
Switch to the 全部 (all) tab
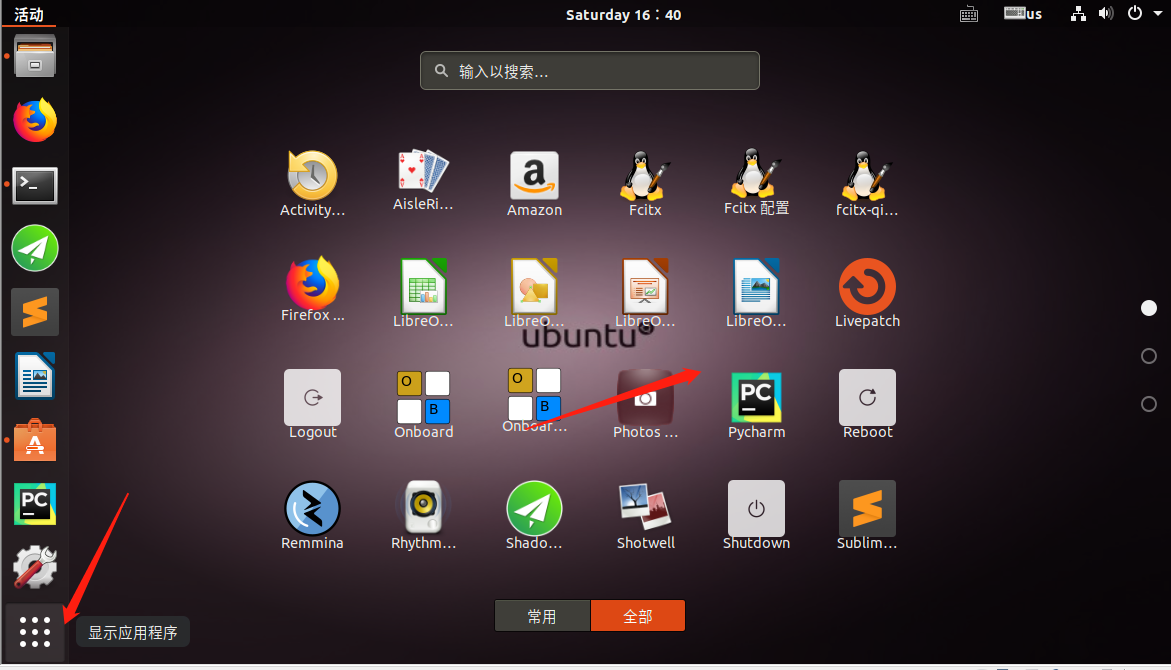638,616
